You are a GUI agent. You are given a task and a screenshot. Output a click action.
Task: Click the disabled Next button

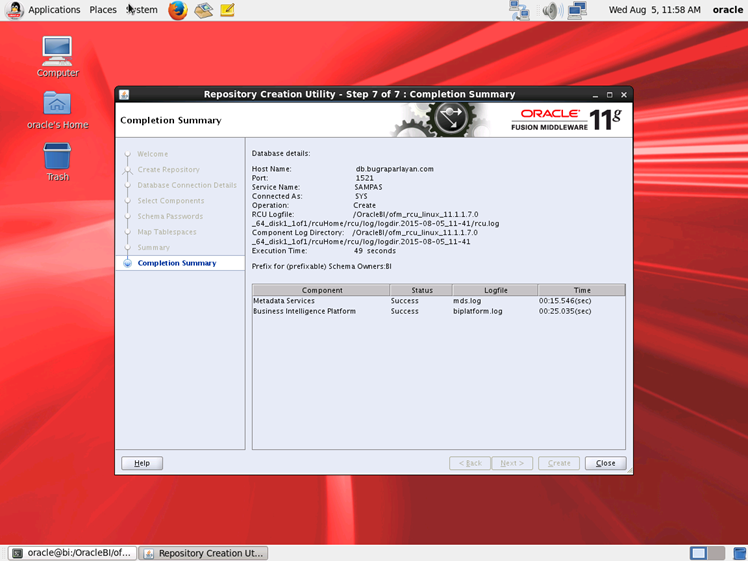pos(512,463)
